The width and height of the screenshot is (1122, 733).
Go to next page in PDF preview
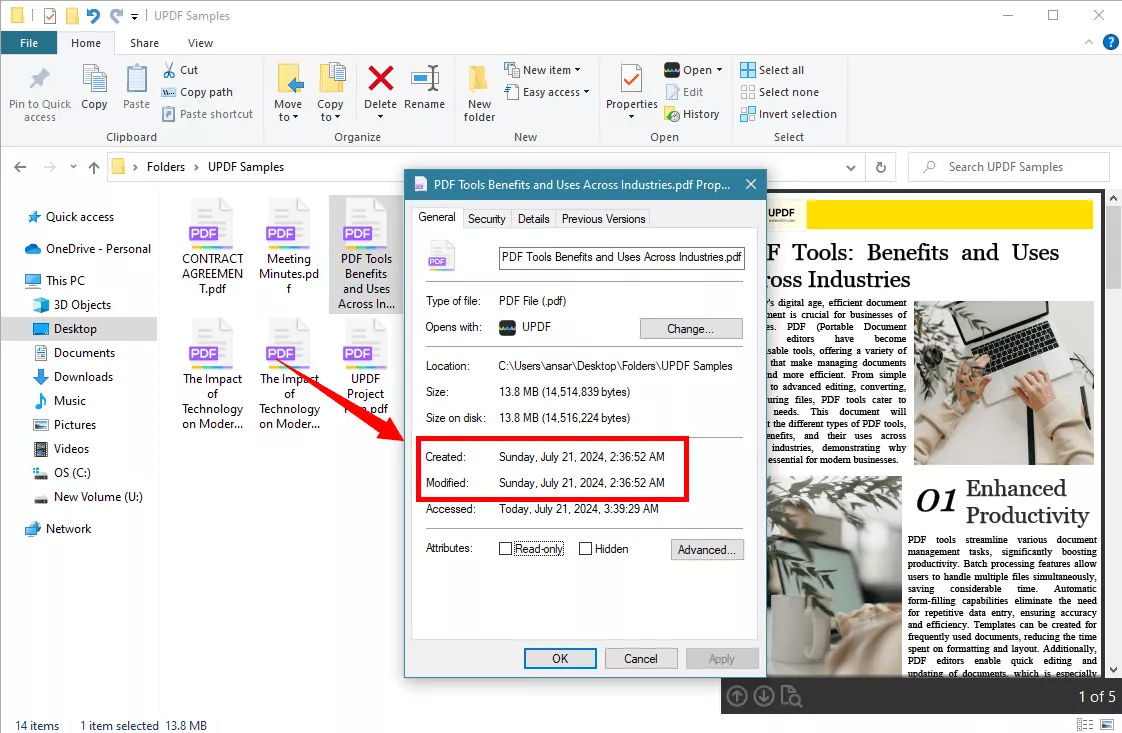(x=764, y=695)
